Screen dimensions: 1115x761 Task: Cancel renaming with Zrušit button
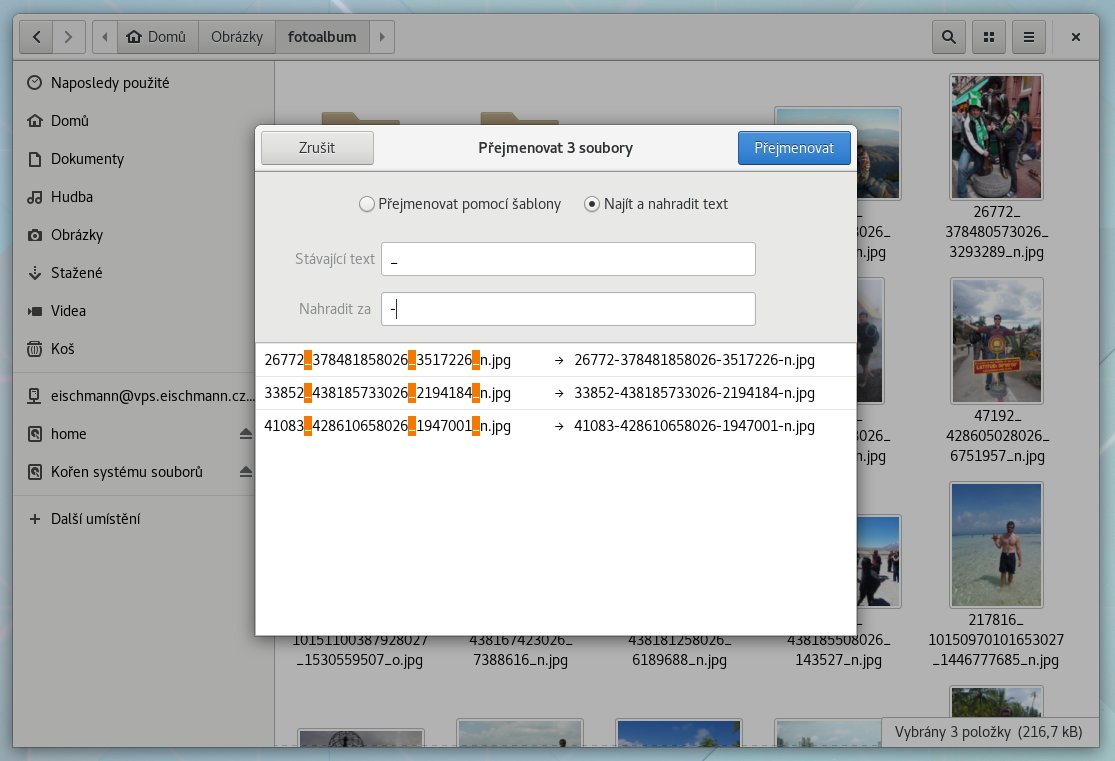coord(317,148)
